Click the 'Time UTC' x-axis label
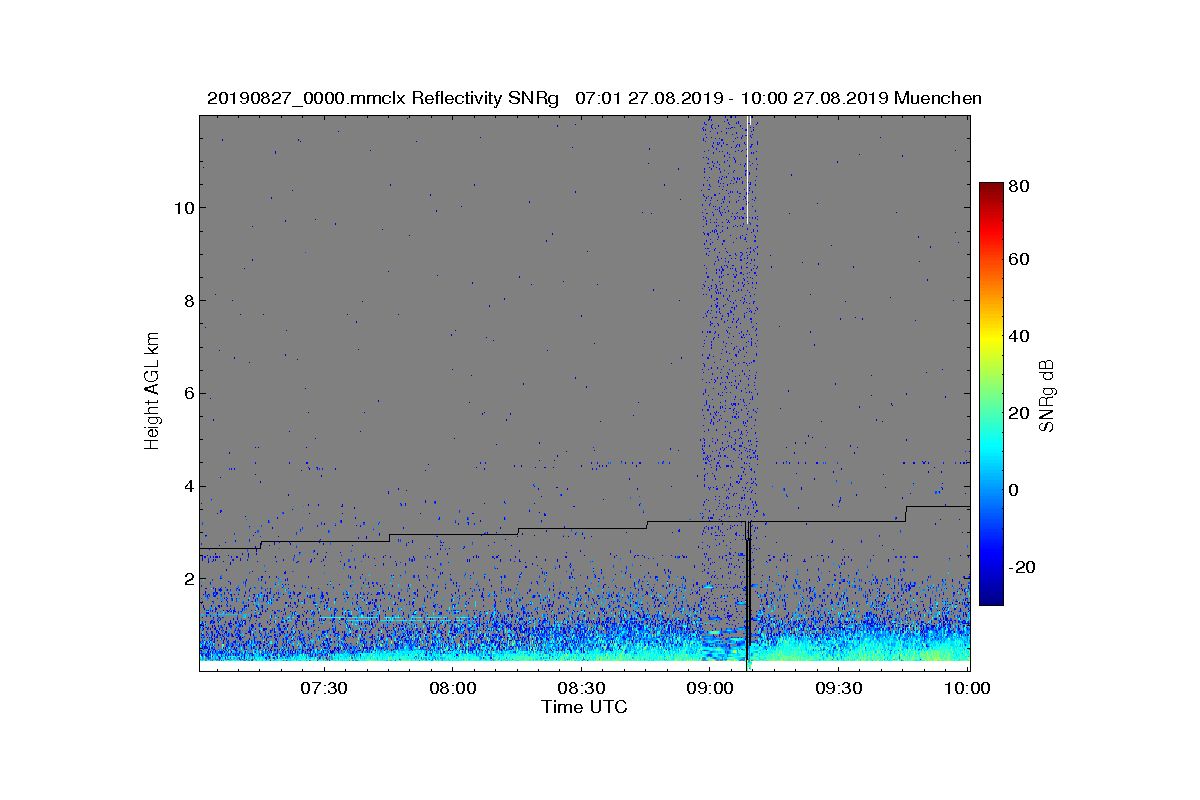The width and height of the screenshot is (1200, 800). (585, 707)
